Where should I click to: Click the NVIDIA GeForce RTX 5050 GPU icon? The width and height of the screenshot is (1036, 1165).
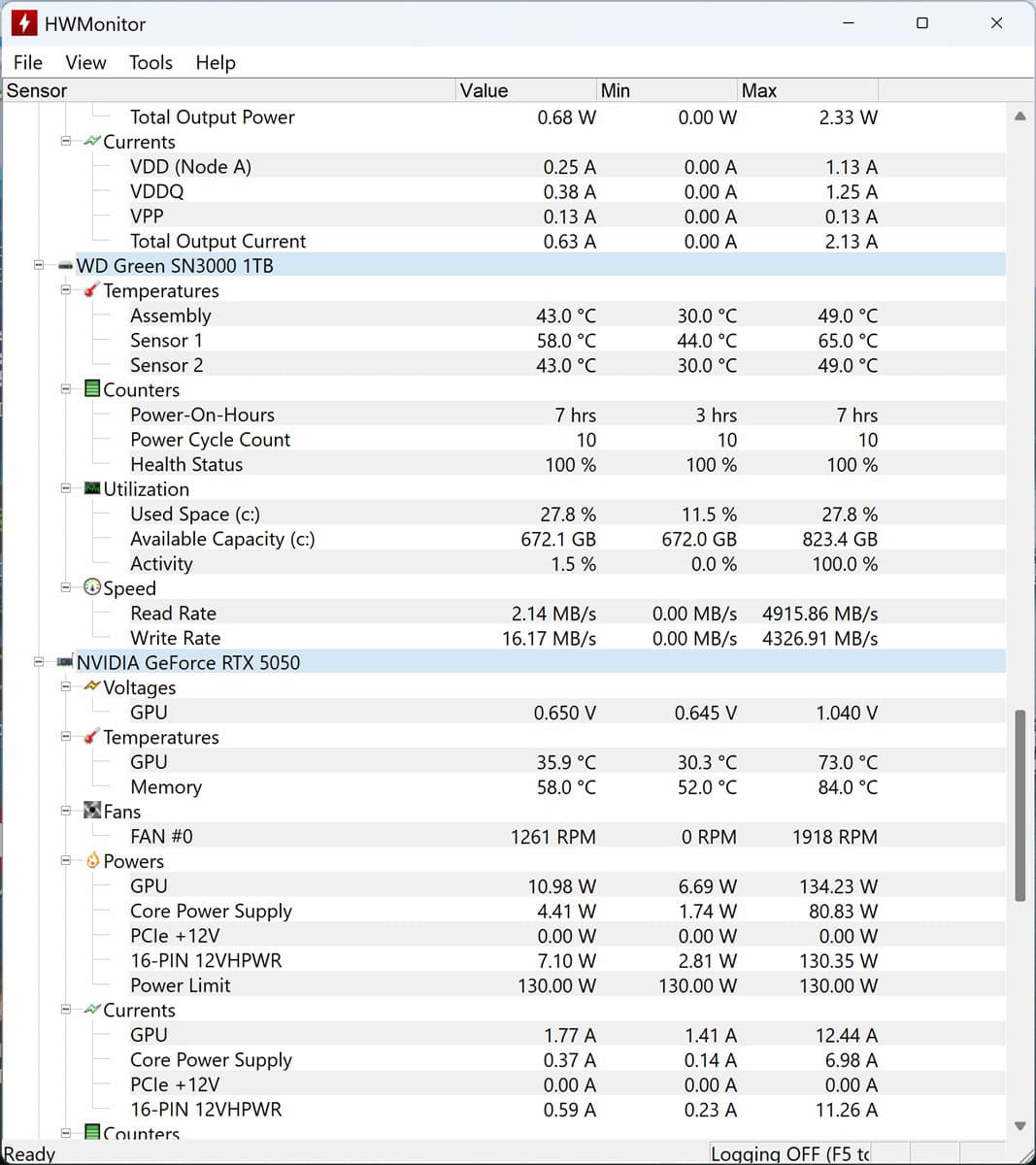65,663
